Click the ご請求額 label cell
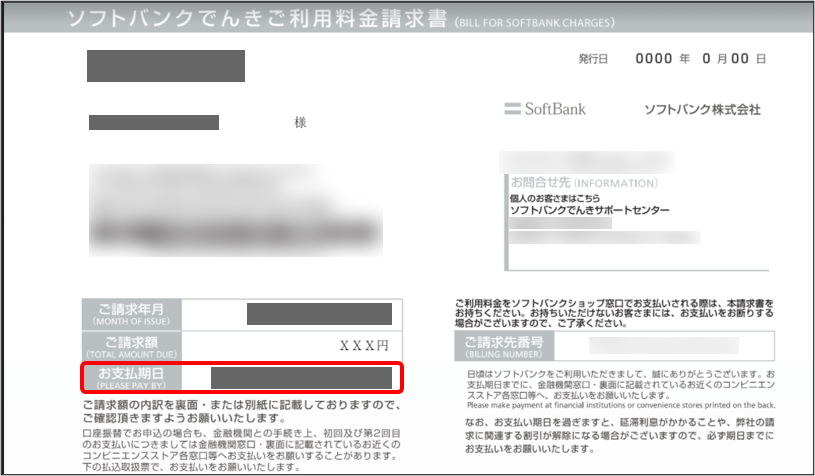 pyautogui.click(x=132, y=347)
